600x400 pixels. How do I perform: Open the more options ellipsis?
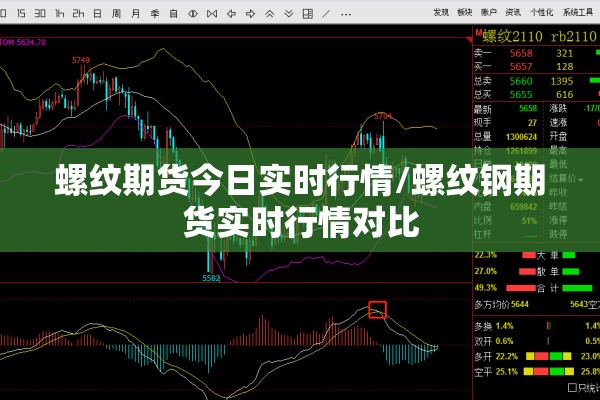coord(346,15)
